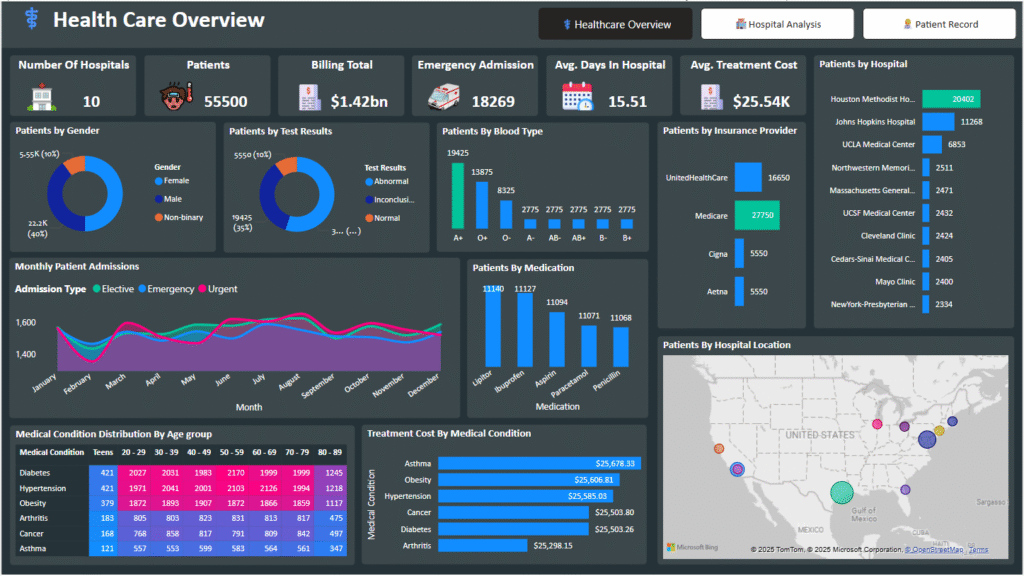This screenshot has width=1024, height=576.
Task: Click the calendar icon for Avg. Days
Action: click(x=577, y=97)
